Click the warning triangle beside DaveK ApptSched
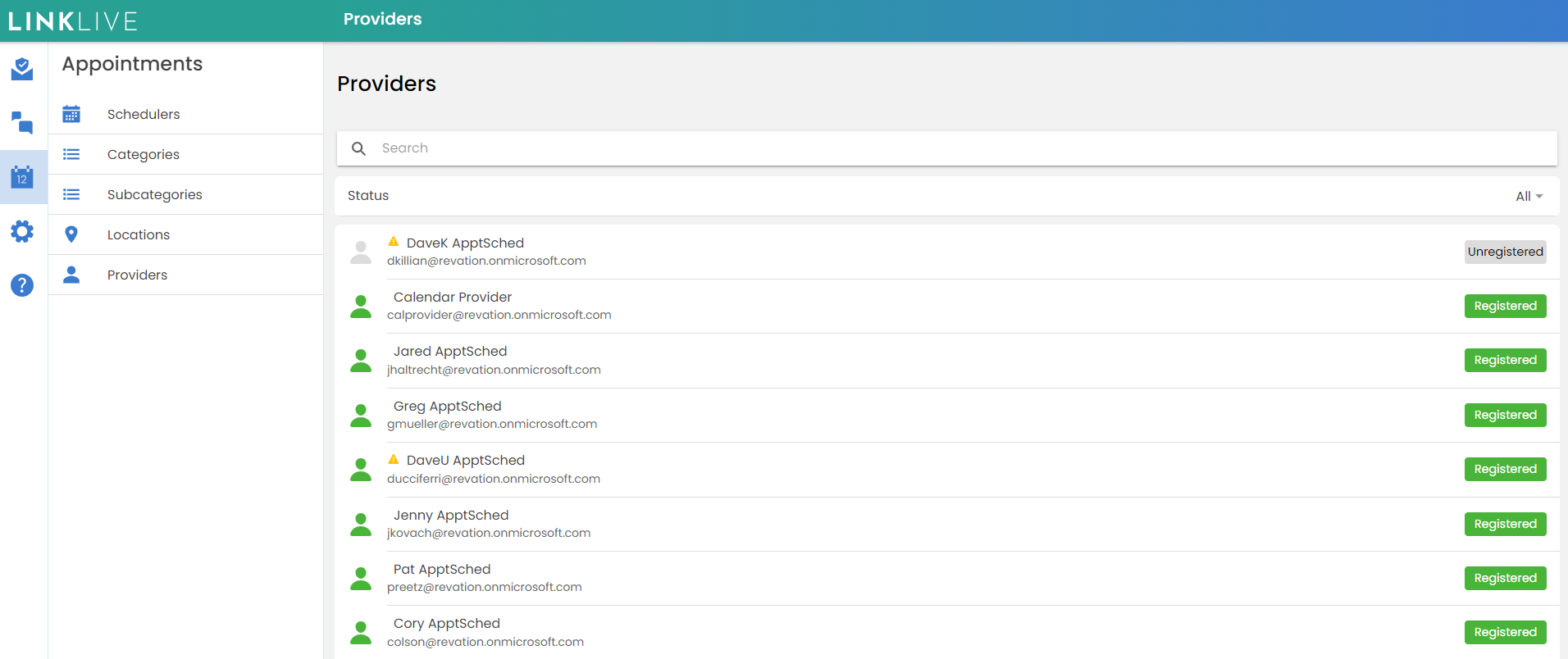The height and width of the screenshot is (659, 1568). (394, 242)
